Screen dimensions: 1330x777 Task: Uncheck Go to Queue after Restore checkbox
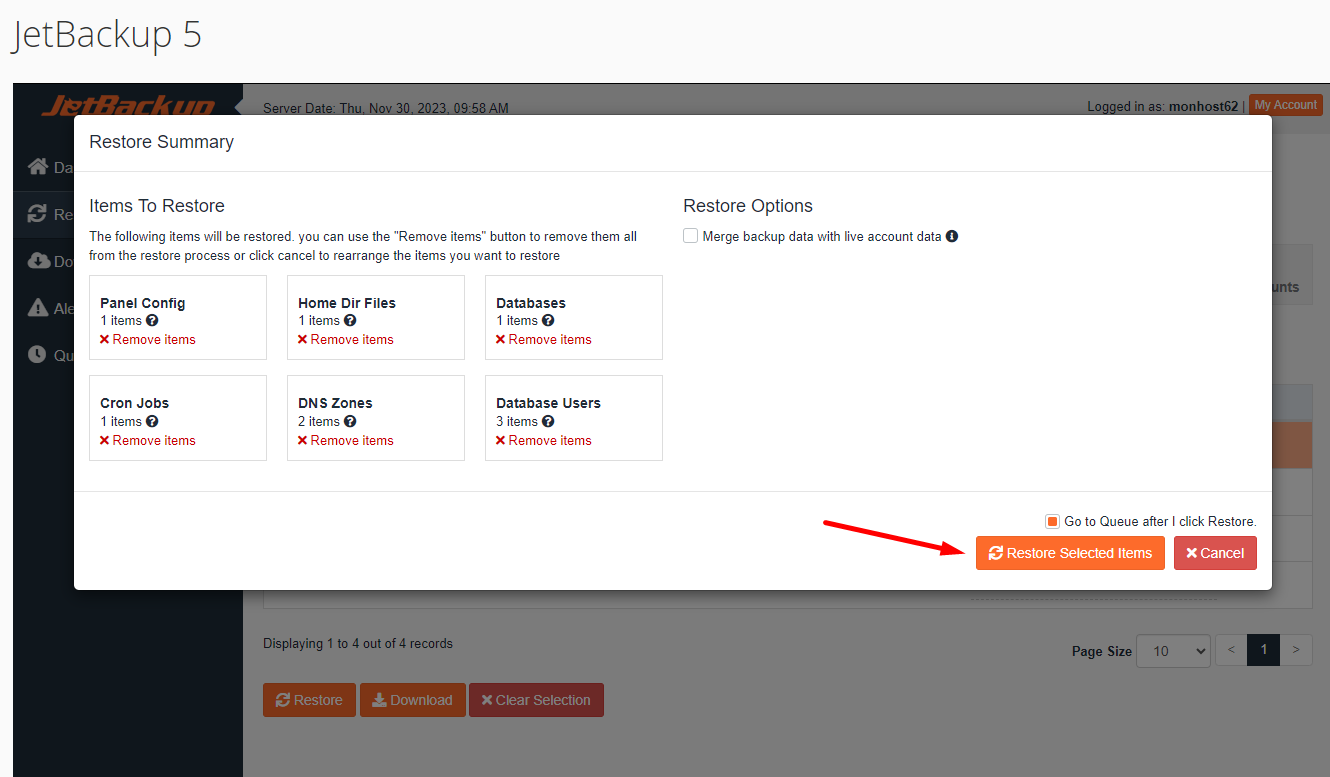point(1052,522)
